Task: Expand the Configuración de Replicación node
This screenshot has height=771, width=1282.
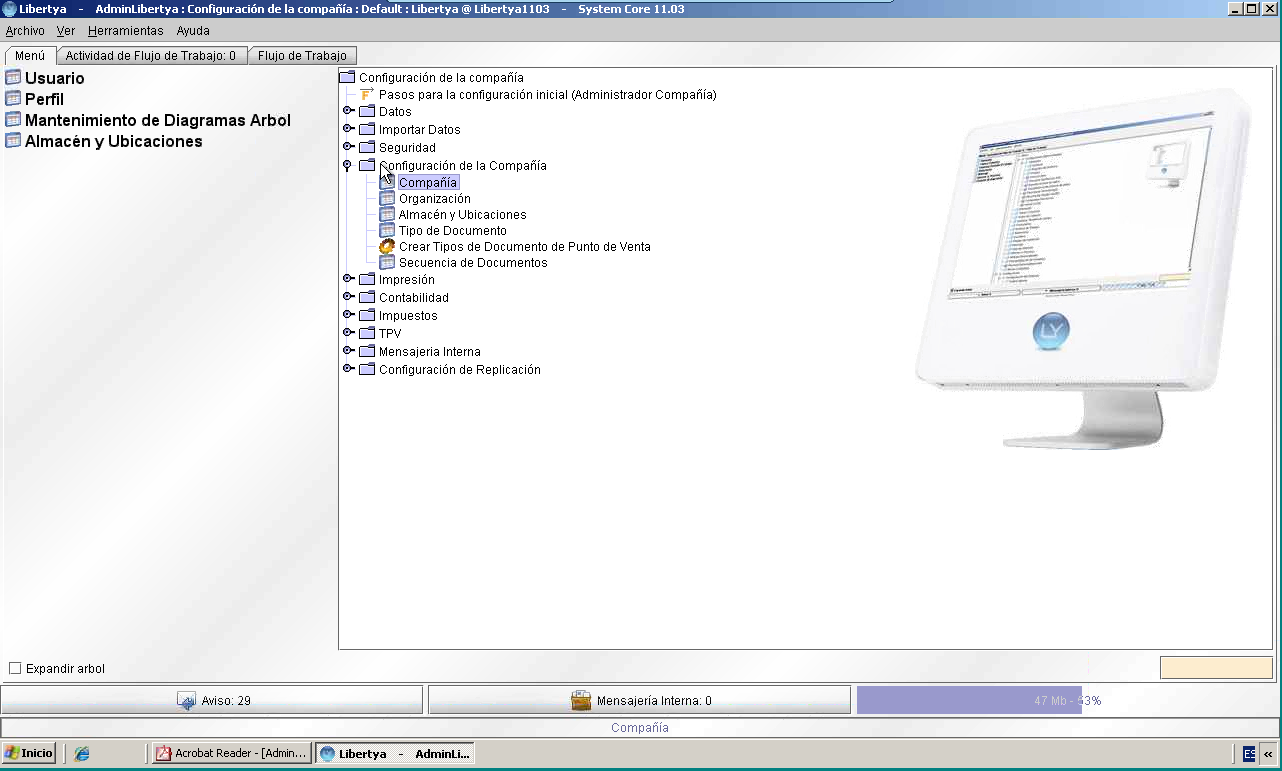Action: pos(348,369)
